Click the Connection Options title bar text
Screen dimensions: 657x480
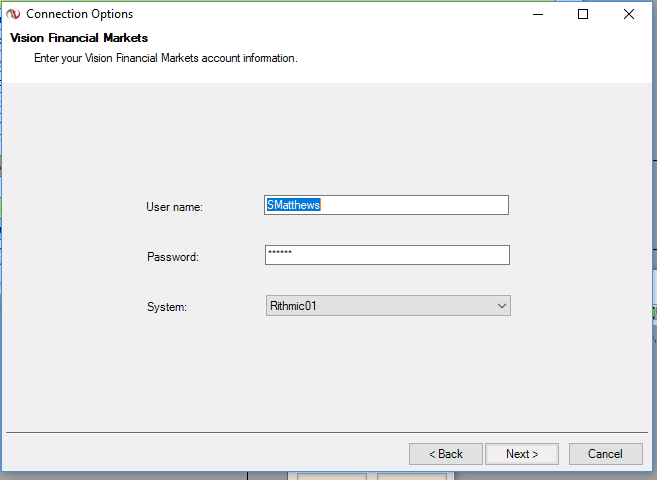point(79,14)
